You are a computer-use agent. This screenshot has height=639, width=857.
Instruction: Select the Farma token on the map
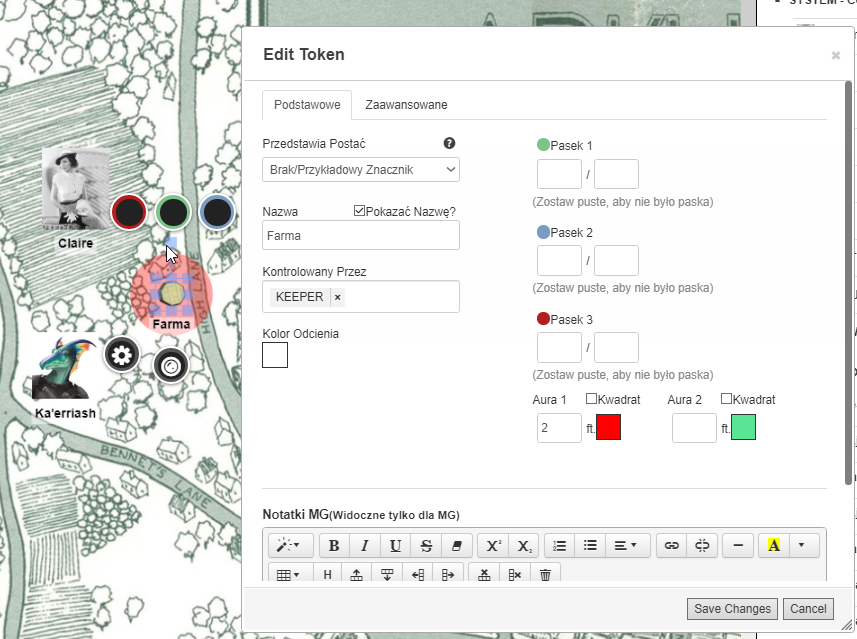171,294
